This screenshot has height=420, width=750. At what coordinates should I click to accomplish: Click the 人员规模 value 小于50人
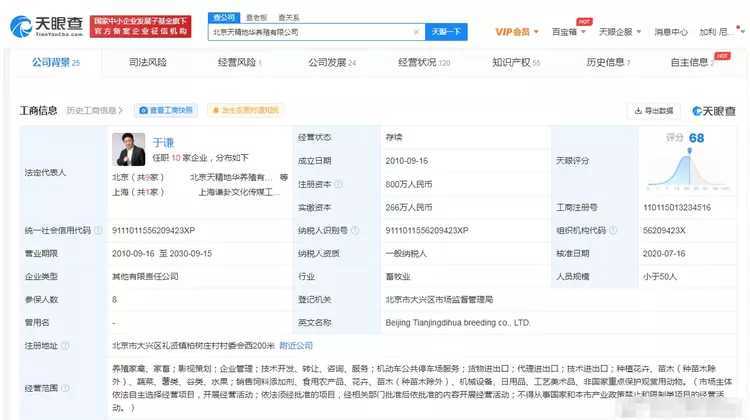(x=660, y=276)
